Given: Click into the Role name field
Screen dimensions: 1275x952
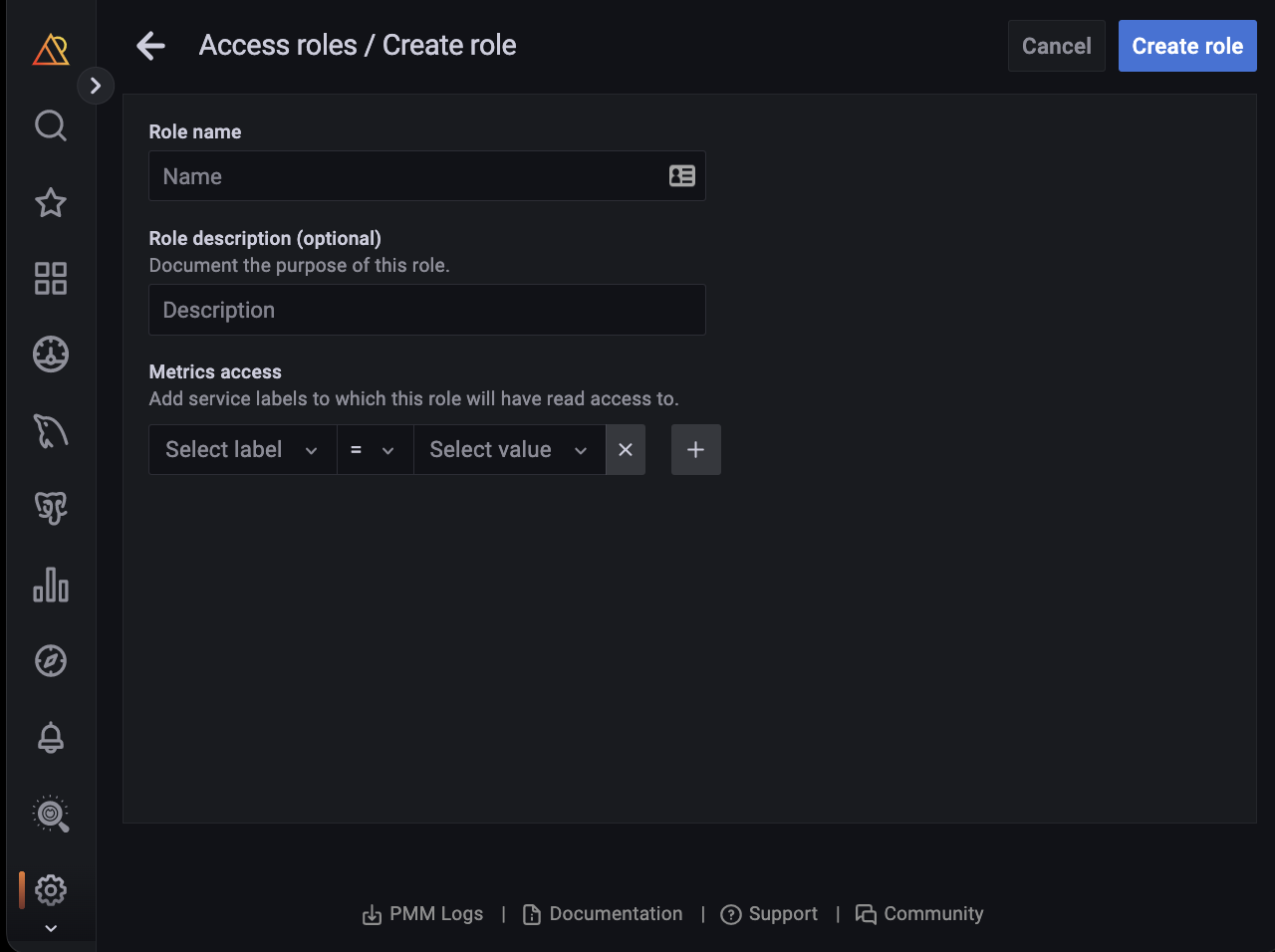Looking at the screenshot, I should click(408, 176).
